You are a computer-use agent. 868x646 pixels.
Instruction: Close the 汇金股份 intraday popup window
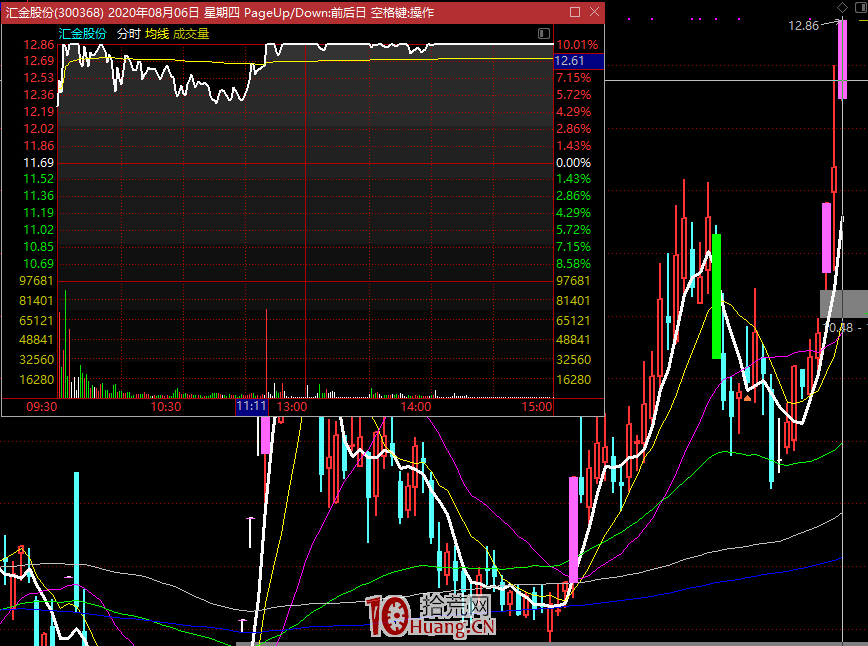click(595, 12)
